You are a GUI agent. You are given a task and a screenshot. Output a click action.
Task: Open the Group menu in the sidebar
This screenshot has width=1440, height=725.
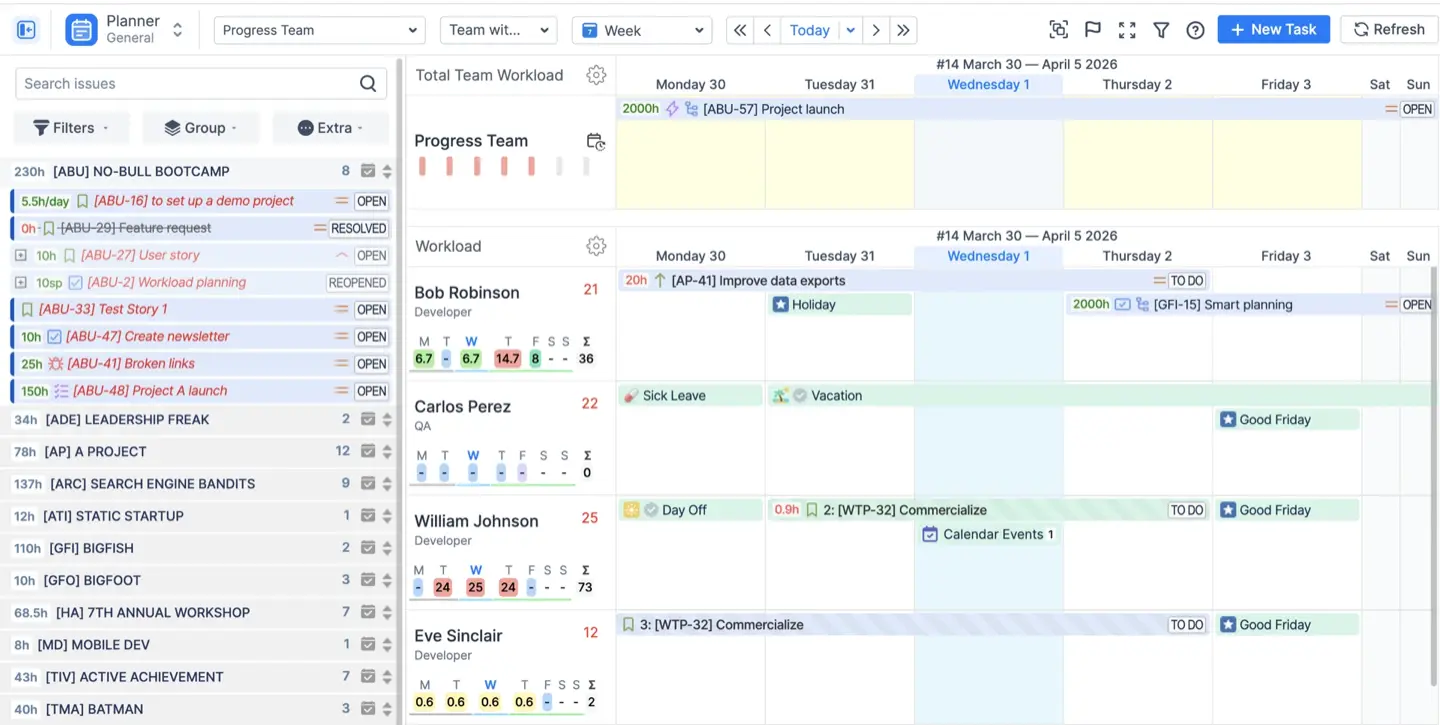(201, 127)
